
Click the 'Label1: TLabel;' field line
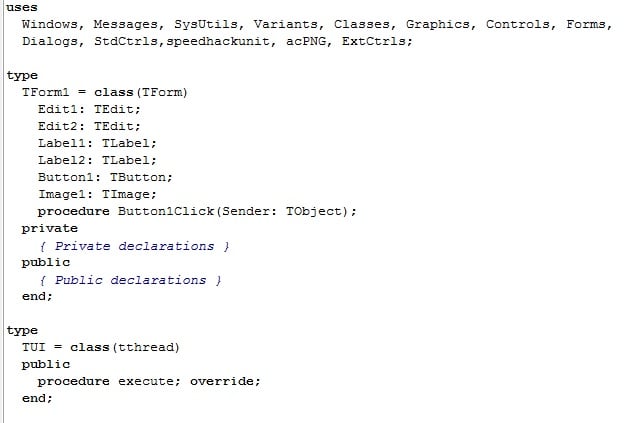[x=97, y=143]
